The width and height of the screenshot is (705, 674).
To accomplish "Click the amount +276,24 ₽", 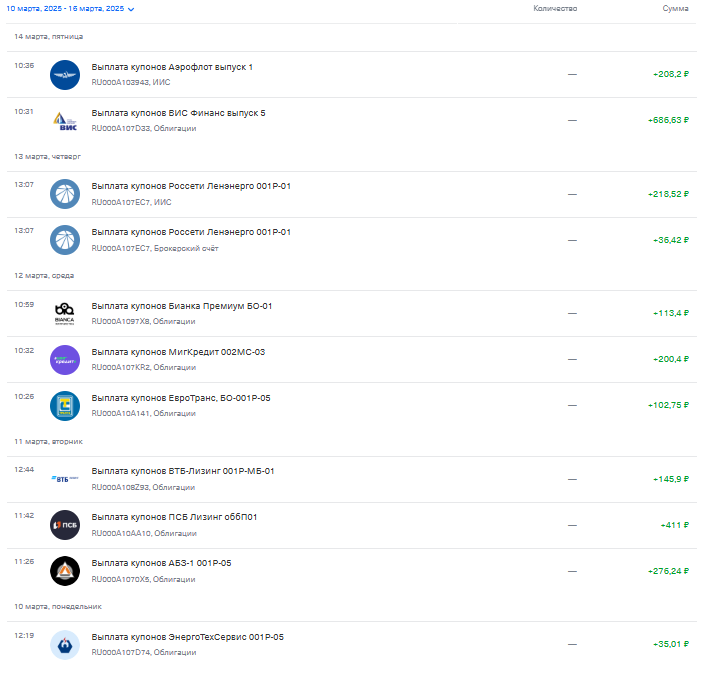I will click(x=668, y=571).
